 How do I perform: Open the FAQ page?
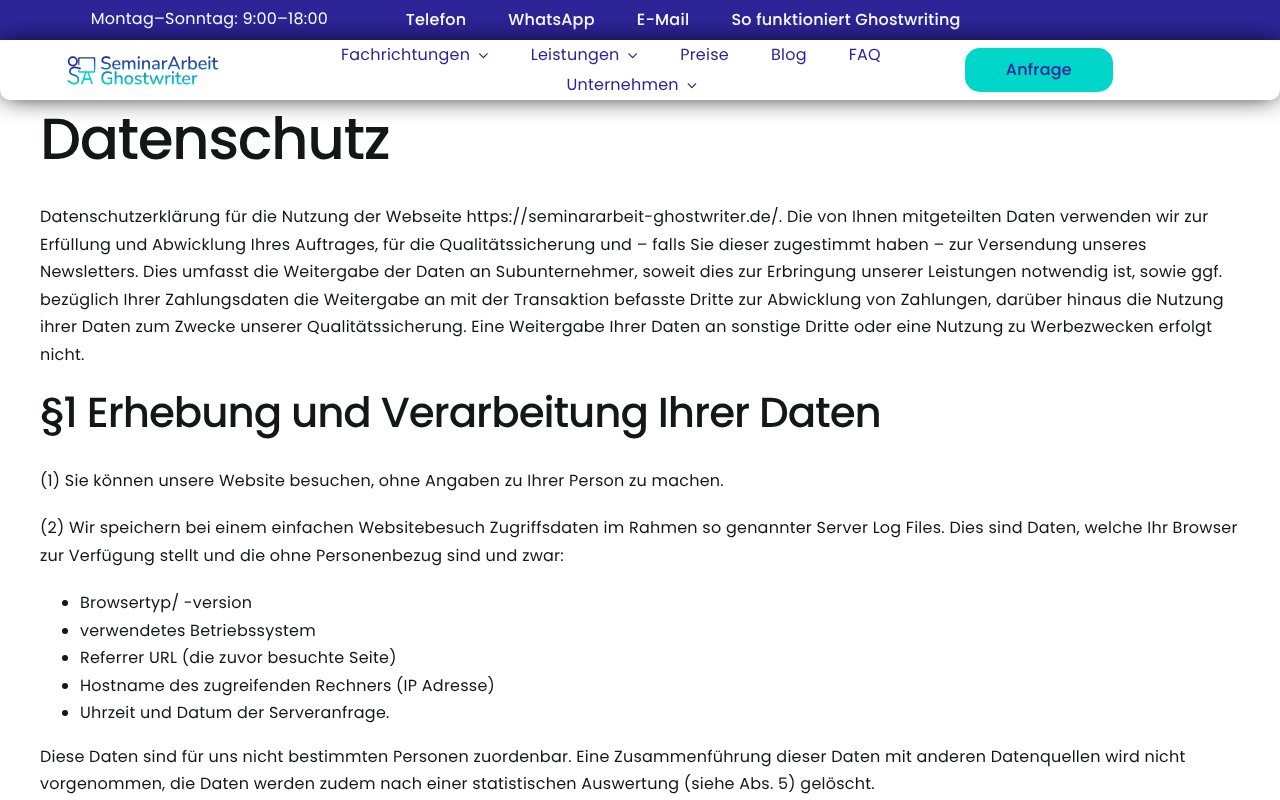click(864, 55)
